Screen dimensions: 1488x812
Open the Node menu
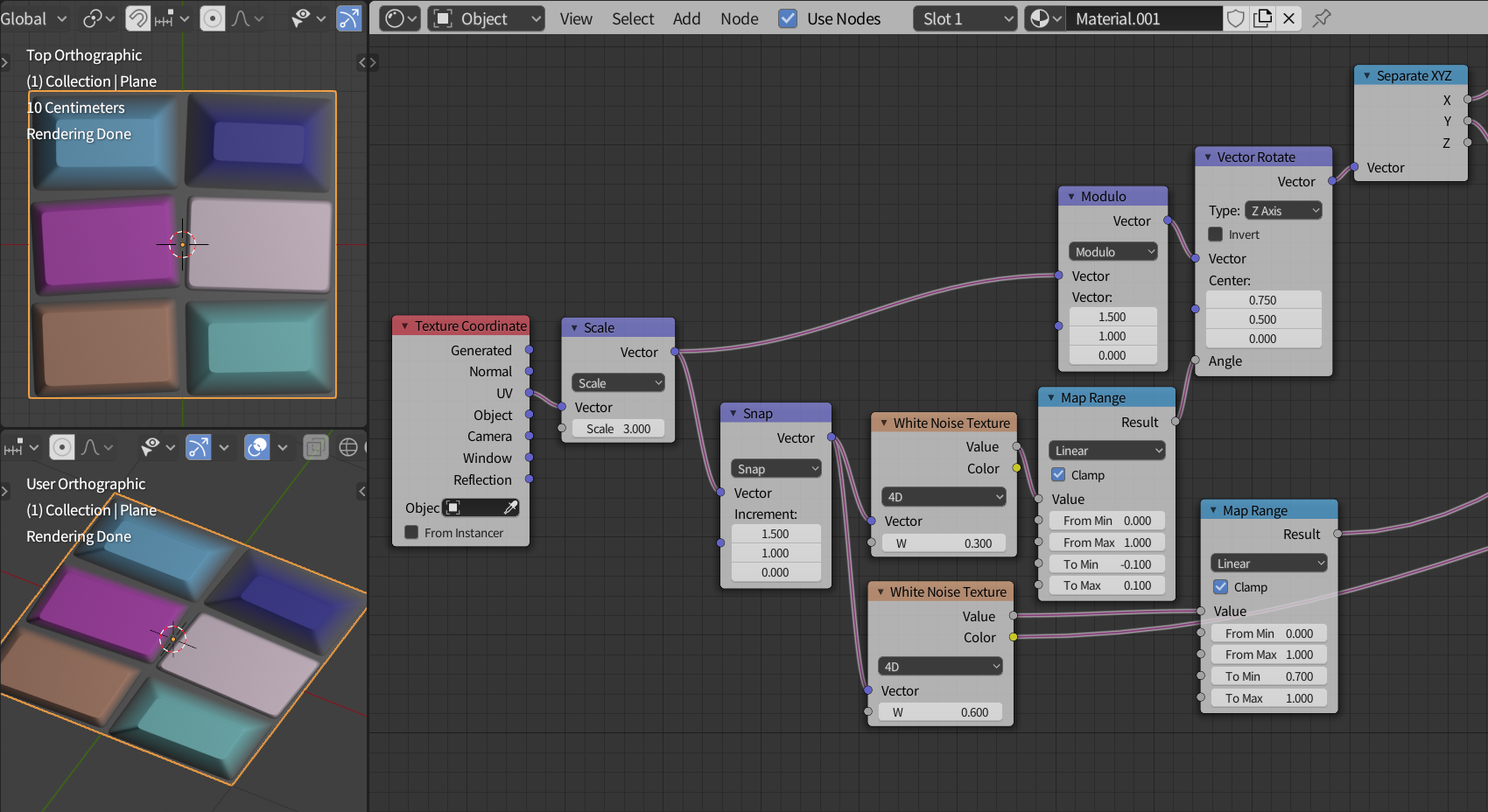[740, 18]
